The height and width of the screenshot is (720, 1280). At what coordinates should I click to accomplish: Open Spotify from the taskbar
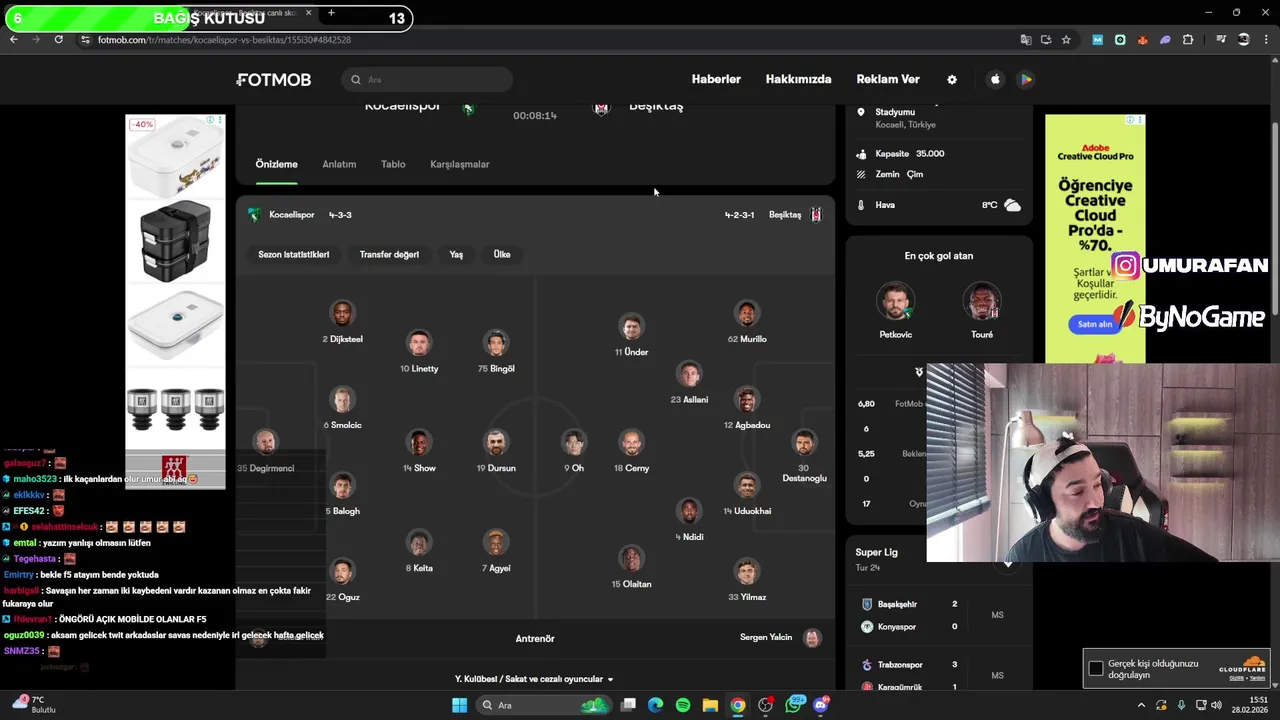coord(682,705)
